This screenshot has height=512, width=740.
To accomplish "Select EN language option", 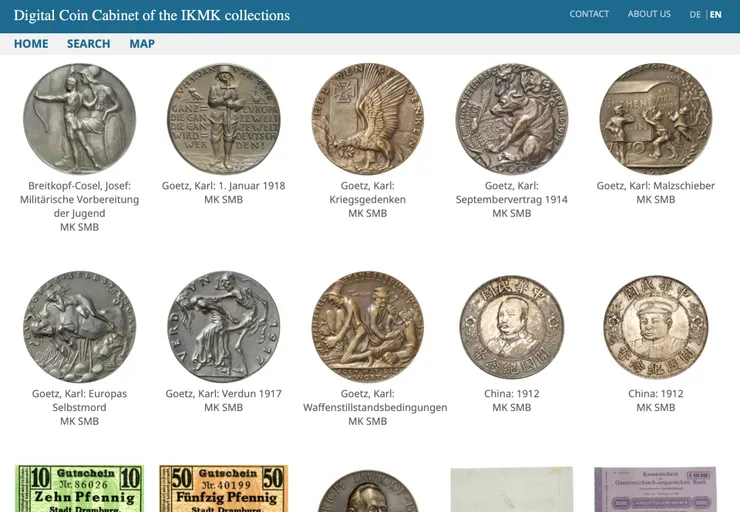I will [x=715, y=15].
